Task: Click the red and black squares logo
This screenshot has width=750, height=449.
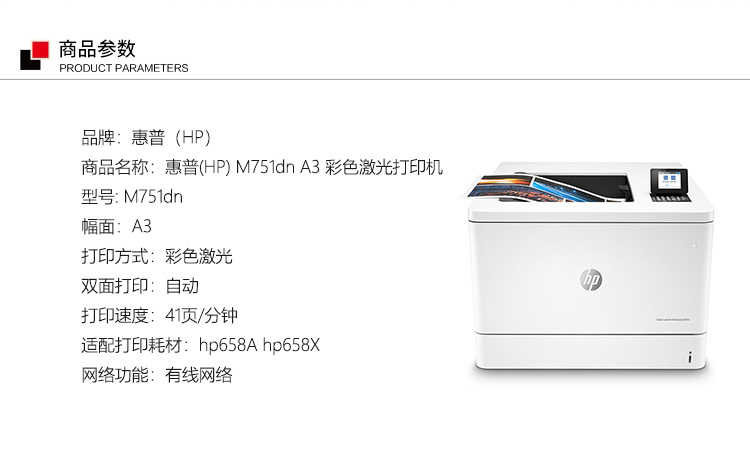Action: (x=34, y=55)
